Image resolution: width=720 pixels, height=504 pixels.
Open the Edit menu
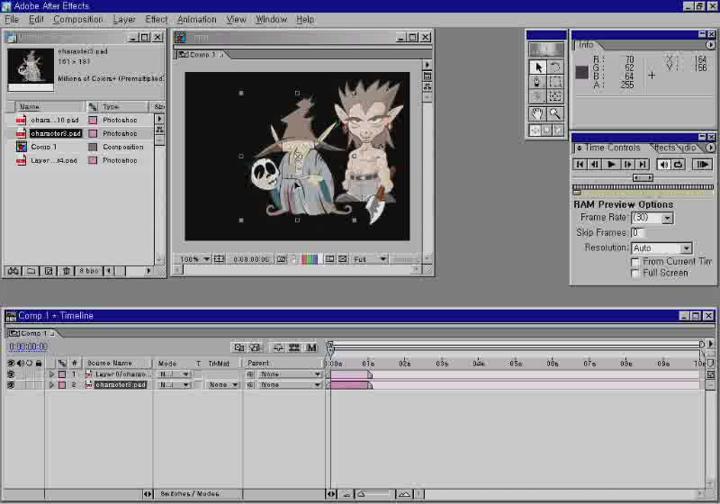point(36,19)
